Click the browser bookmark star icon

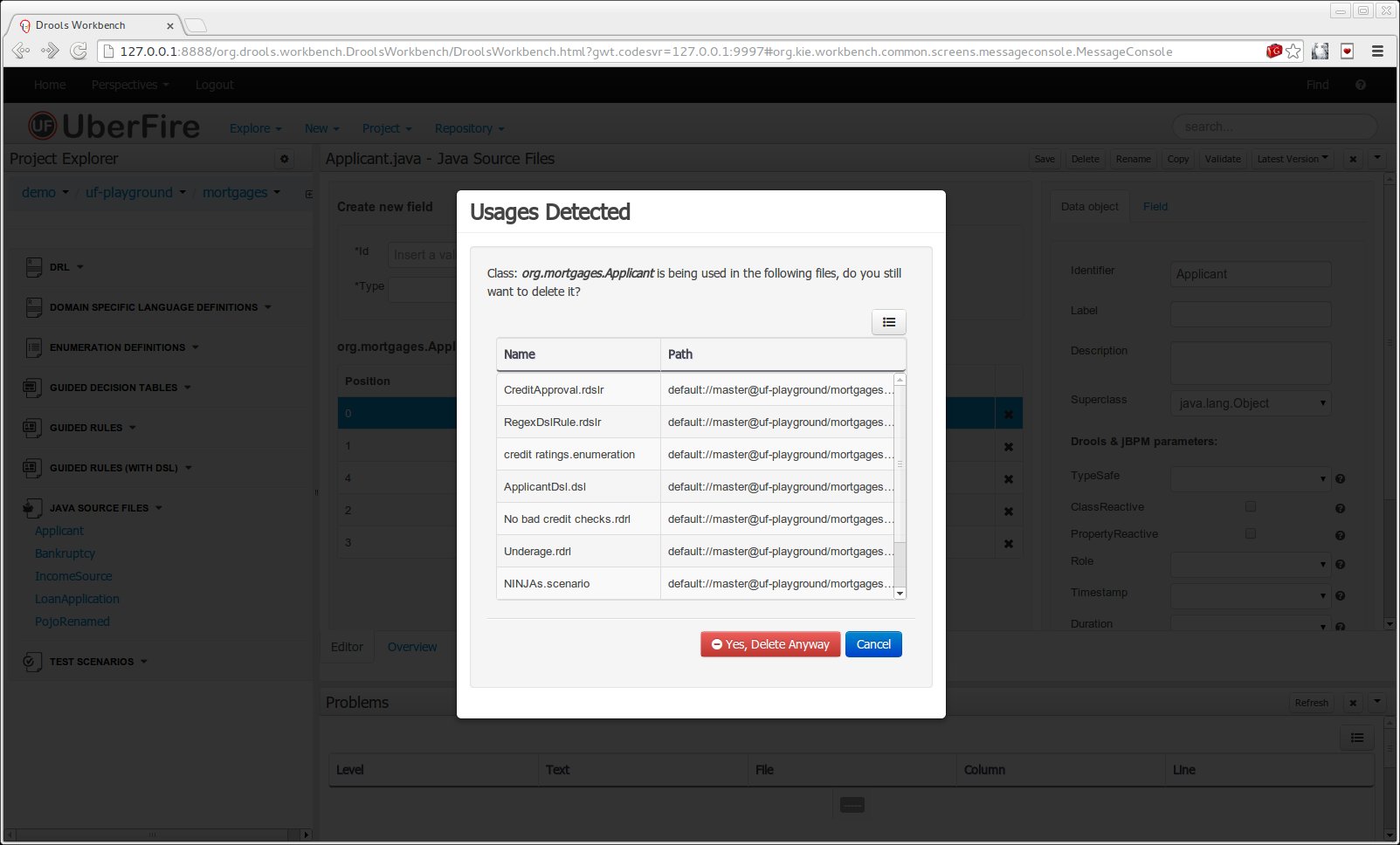(x=1293, y=52)
